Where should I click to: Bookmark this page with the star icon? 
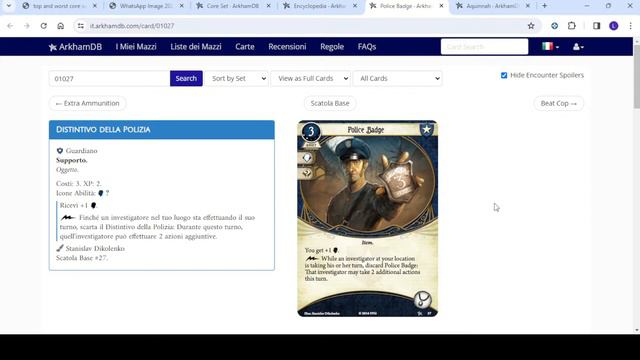click(x=531, y=26)
